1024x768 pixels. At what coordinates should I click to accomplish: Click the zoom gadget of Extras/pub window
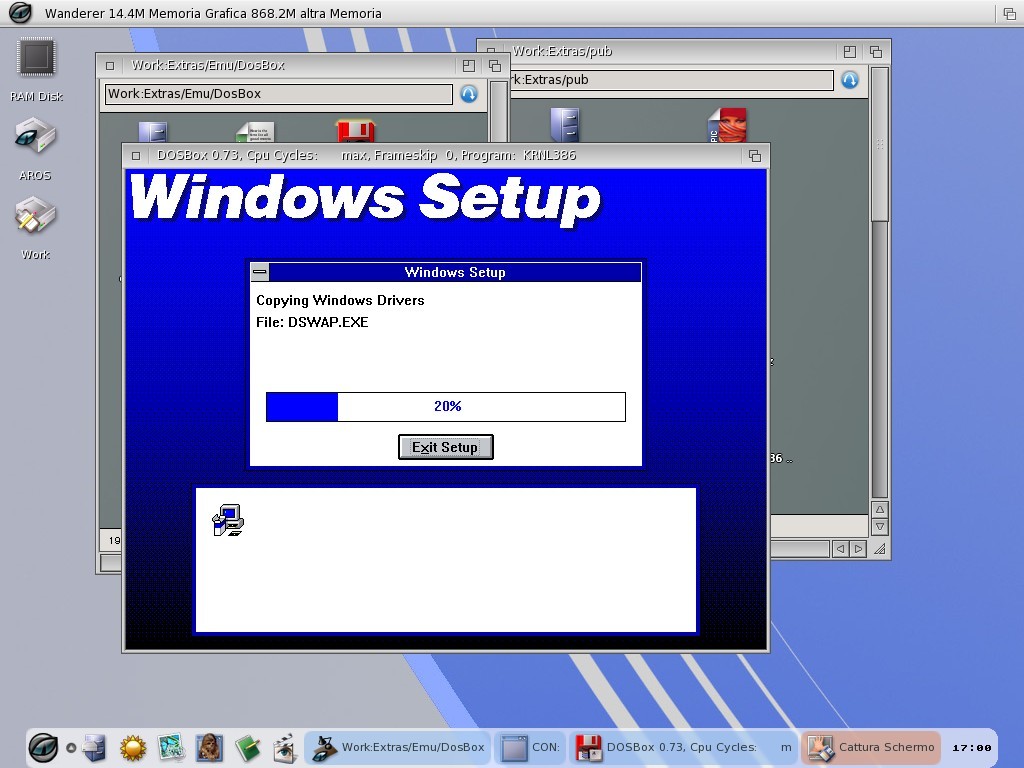click(x=850, y=52)
